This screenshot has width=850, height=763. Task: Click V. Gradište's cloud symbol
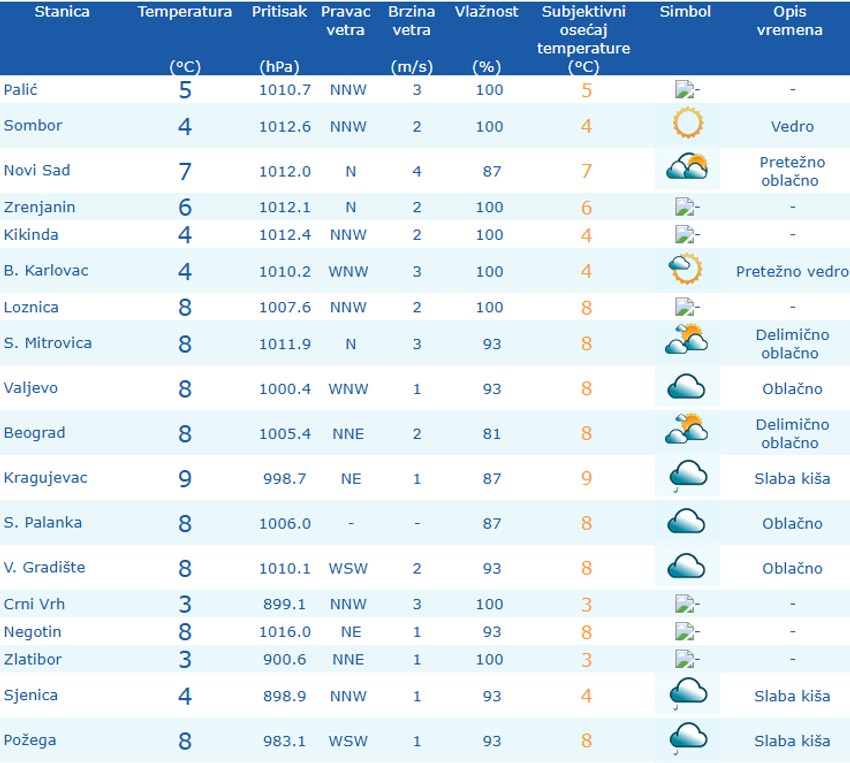pos(686,567)
